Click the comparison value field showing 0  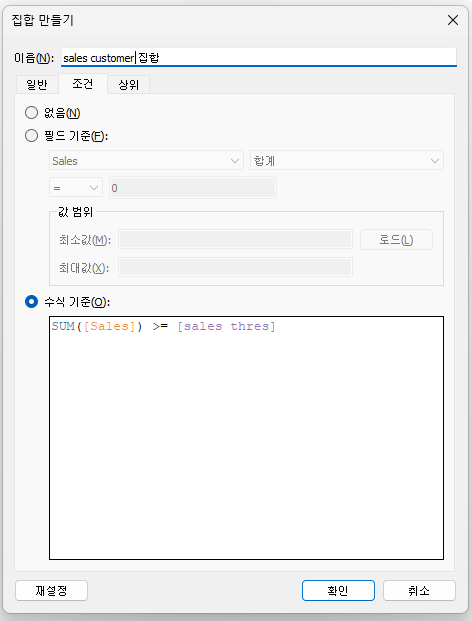193,188
